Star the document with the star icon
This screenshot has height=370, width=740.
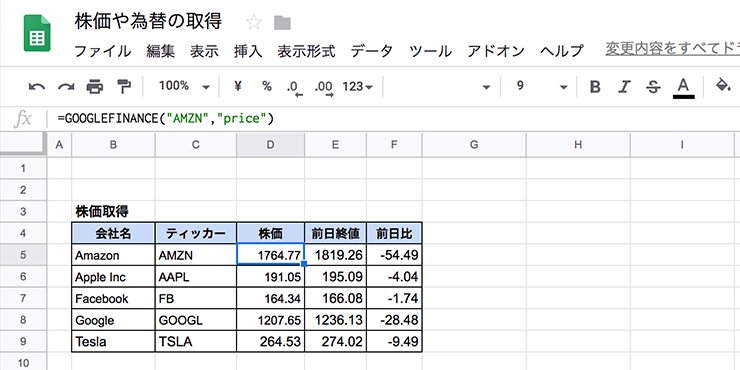pyautogui.click(x=254, y=22)
